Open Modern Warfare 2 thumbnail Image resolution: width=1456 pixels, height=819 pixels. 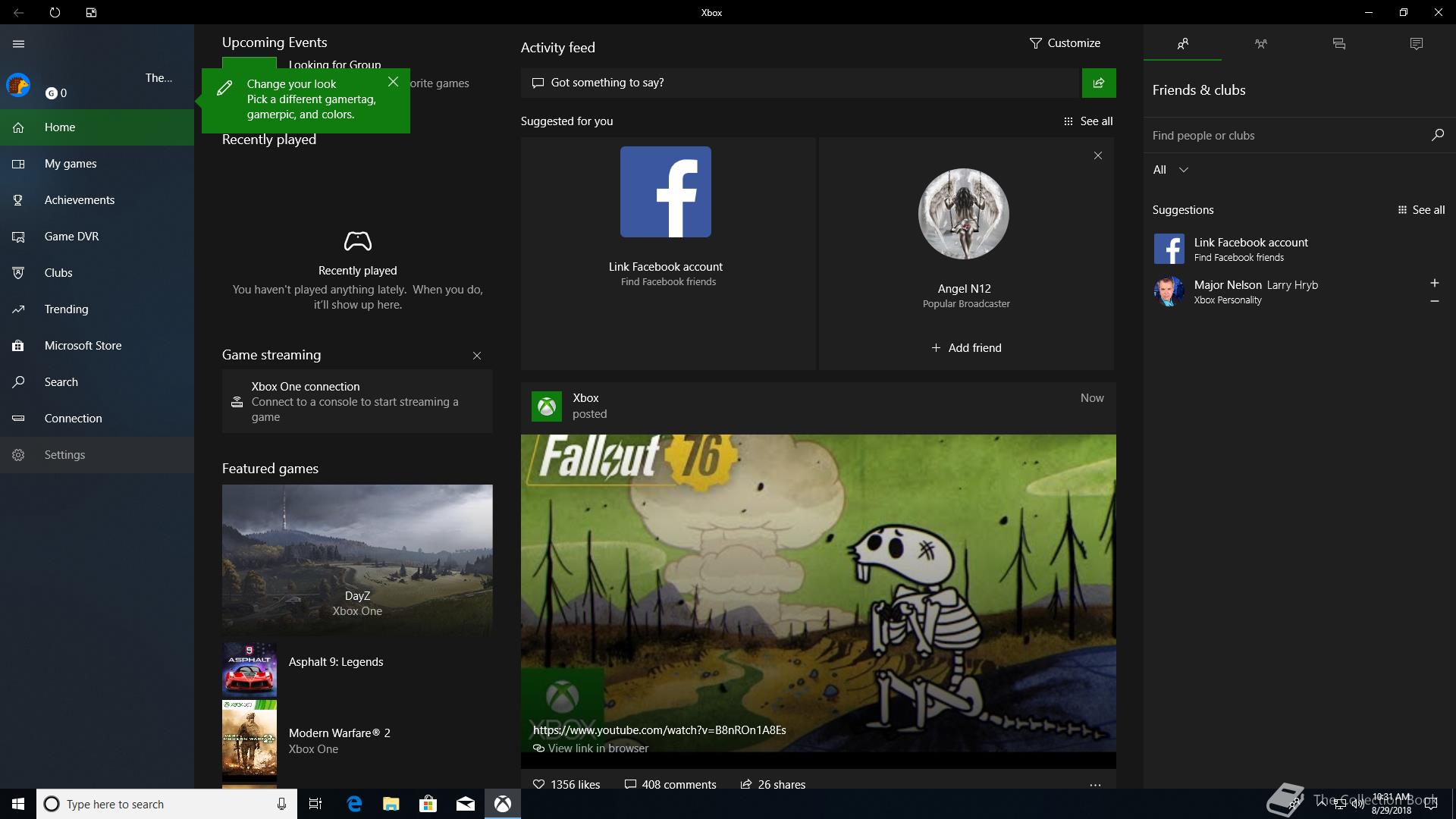pos(249,740)
